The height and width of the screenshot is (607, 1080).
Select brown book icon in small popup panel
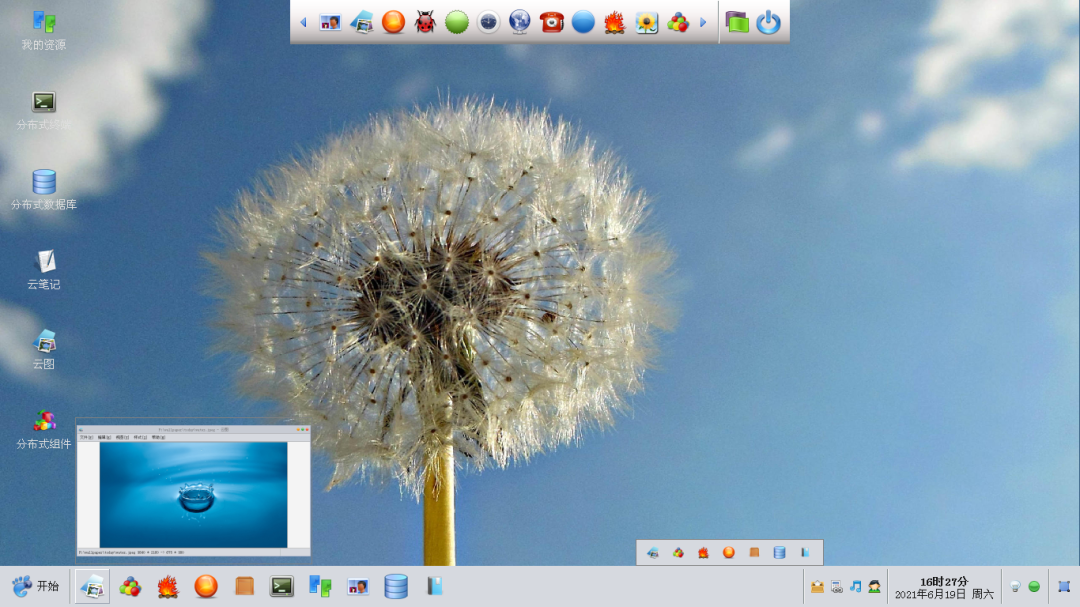pos(754,553)
